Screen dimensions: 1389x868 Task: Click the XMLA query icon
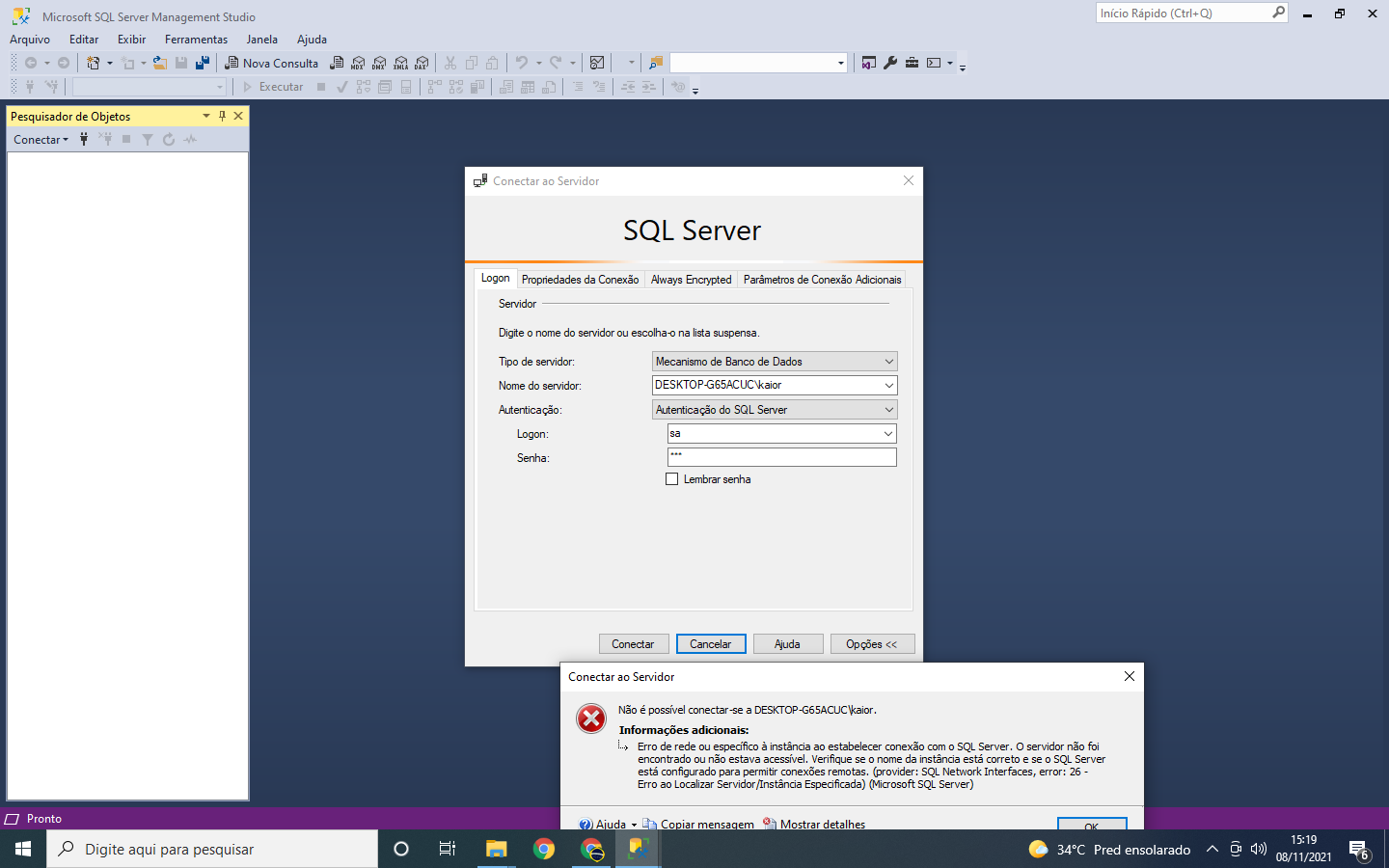400,63
